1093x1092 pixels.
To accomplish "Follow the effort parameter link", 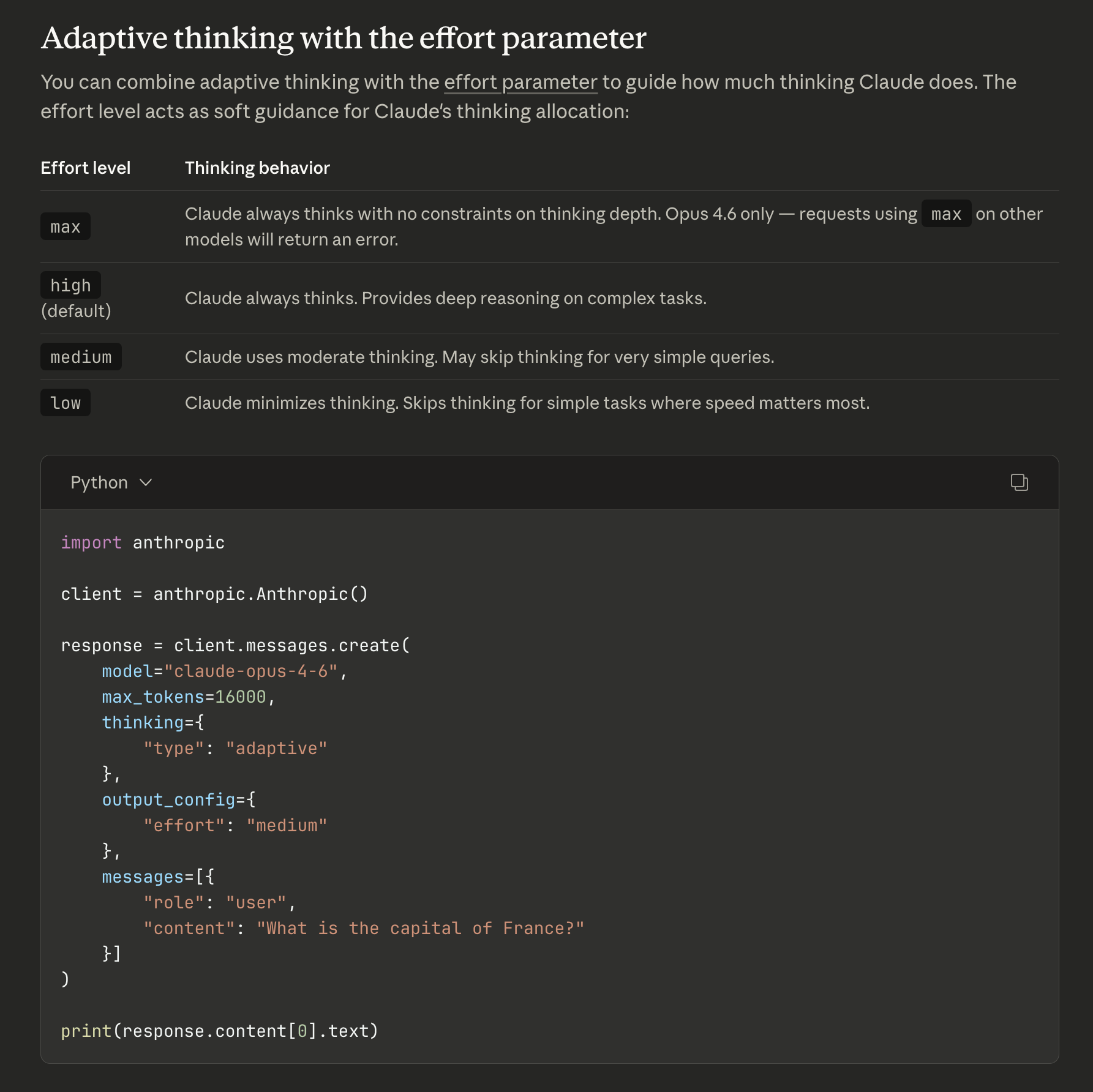I will 520,82.
